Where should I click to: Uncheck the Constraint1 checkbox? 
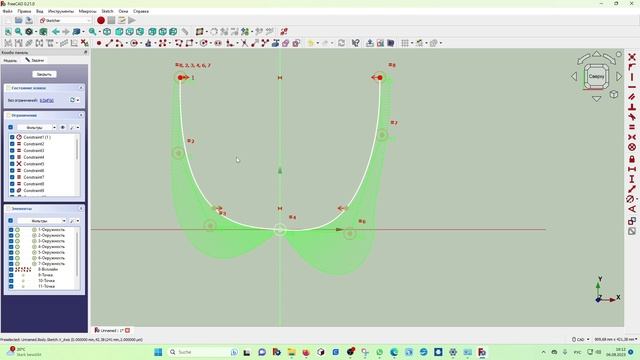[x=12, y=137]
